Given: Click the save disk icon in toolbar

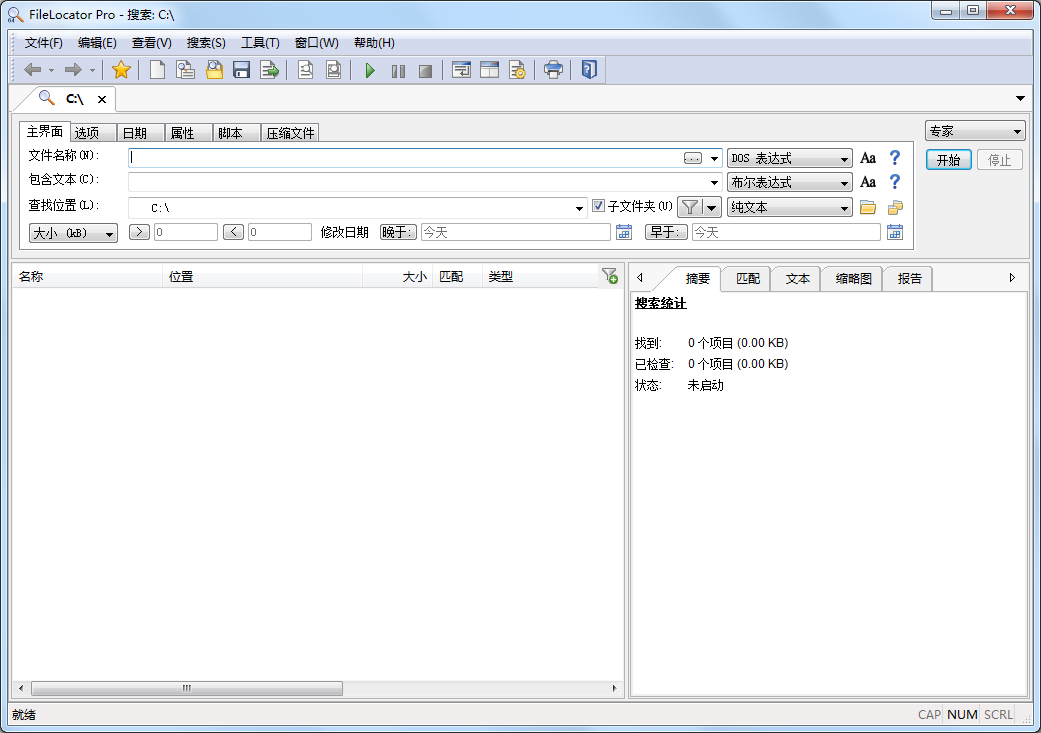Looking at the screenshot, I should pos(241,70).
